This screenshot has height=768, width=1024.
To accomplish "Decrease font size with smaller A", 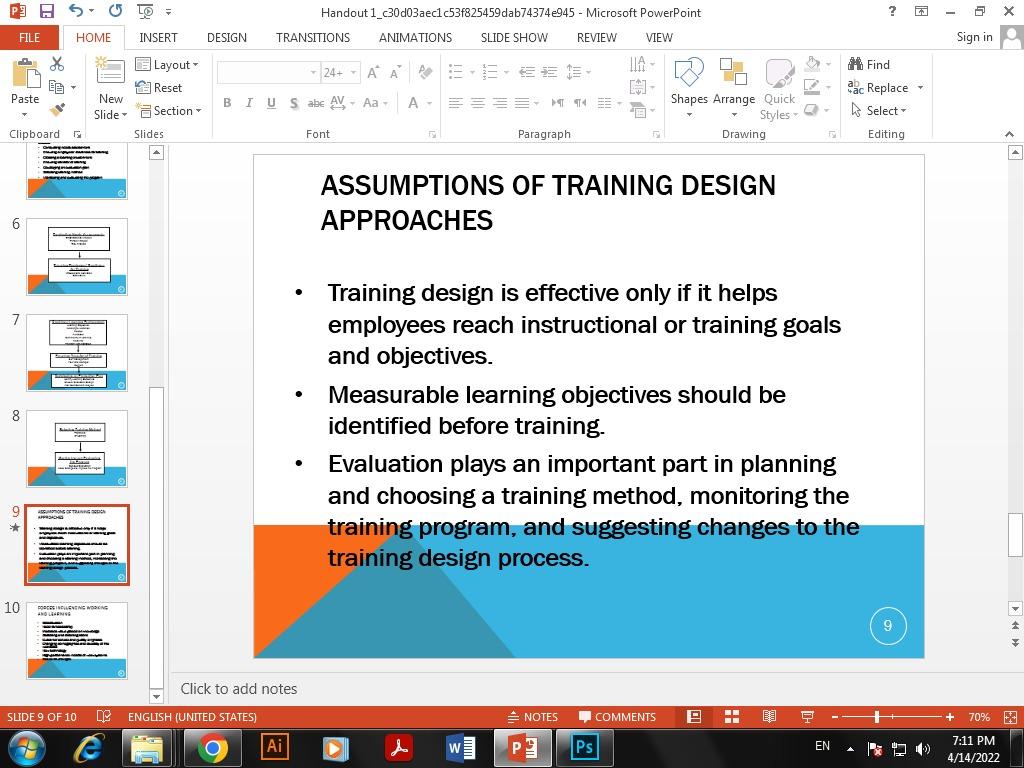I will pos(395,72).
